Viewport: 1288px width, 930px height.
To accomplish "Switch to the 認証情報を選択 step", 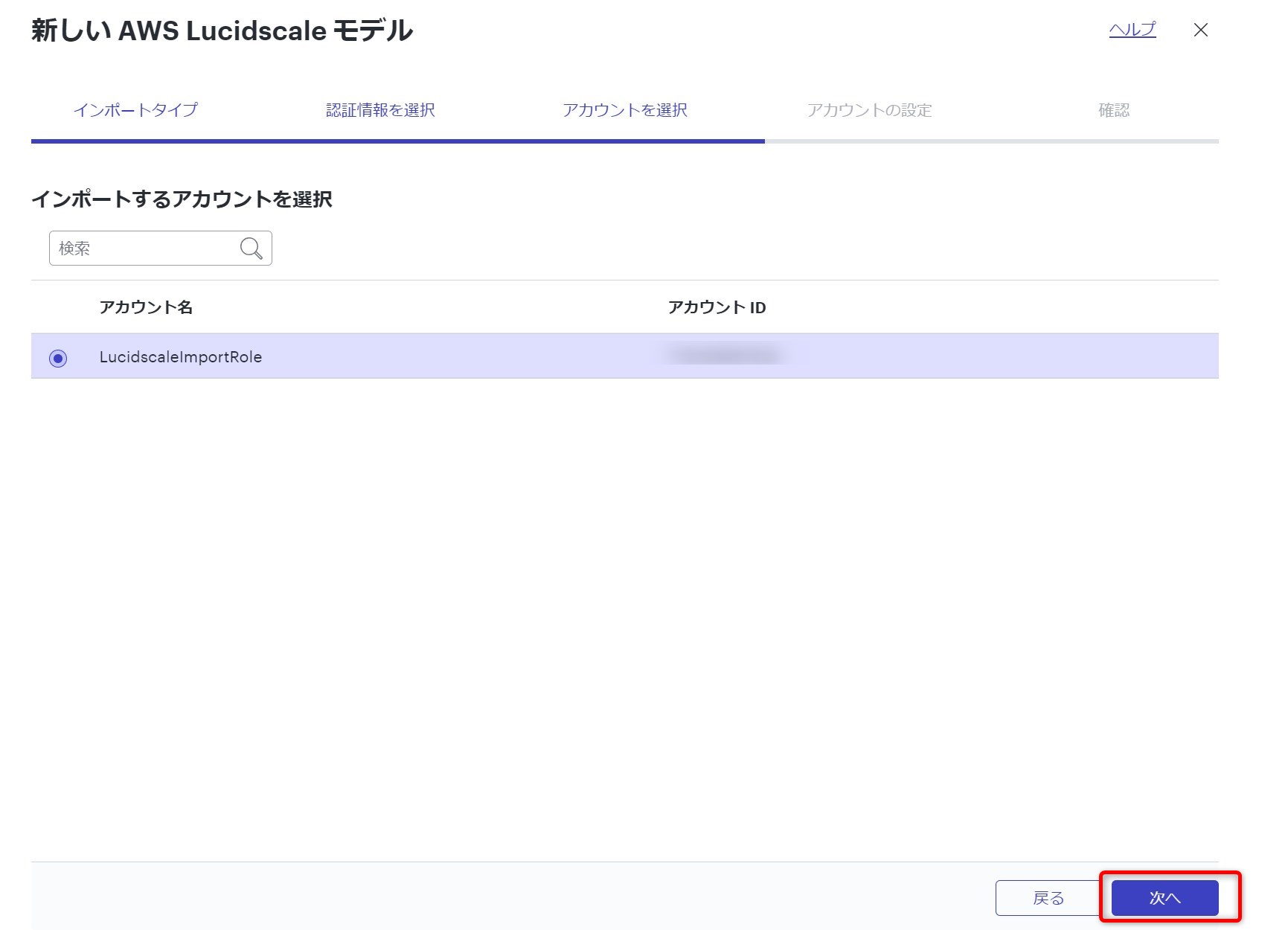I will pos(380,109).
